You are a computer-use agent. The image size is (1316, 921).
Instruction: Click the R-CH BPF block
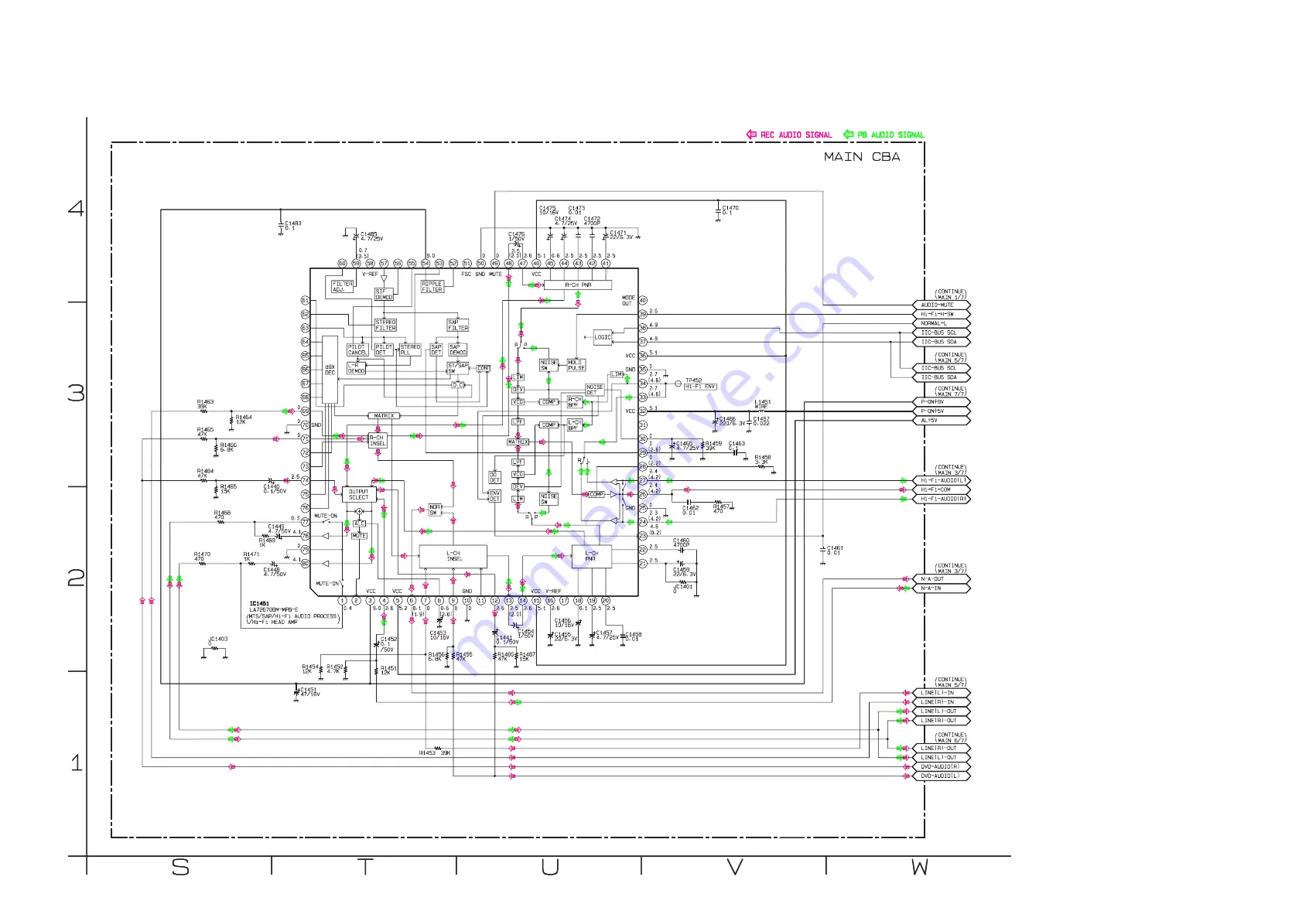click(x=574, y=402)
